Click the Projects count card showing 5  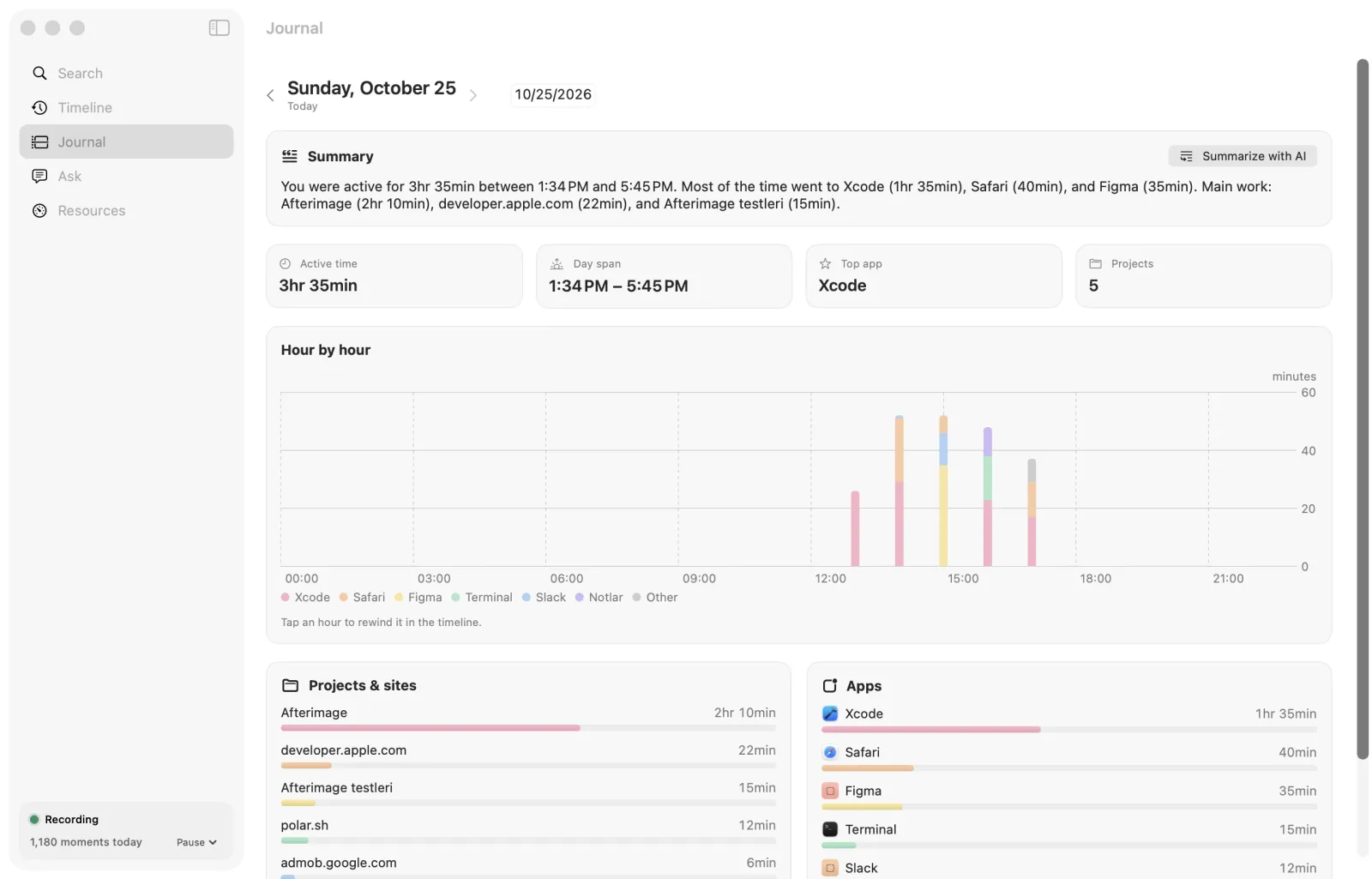pyautogui.click(x=1203, y=276)
